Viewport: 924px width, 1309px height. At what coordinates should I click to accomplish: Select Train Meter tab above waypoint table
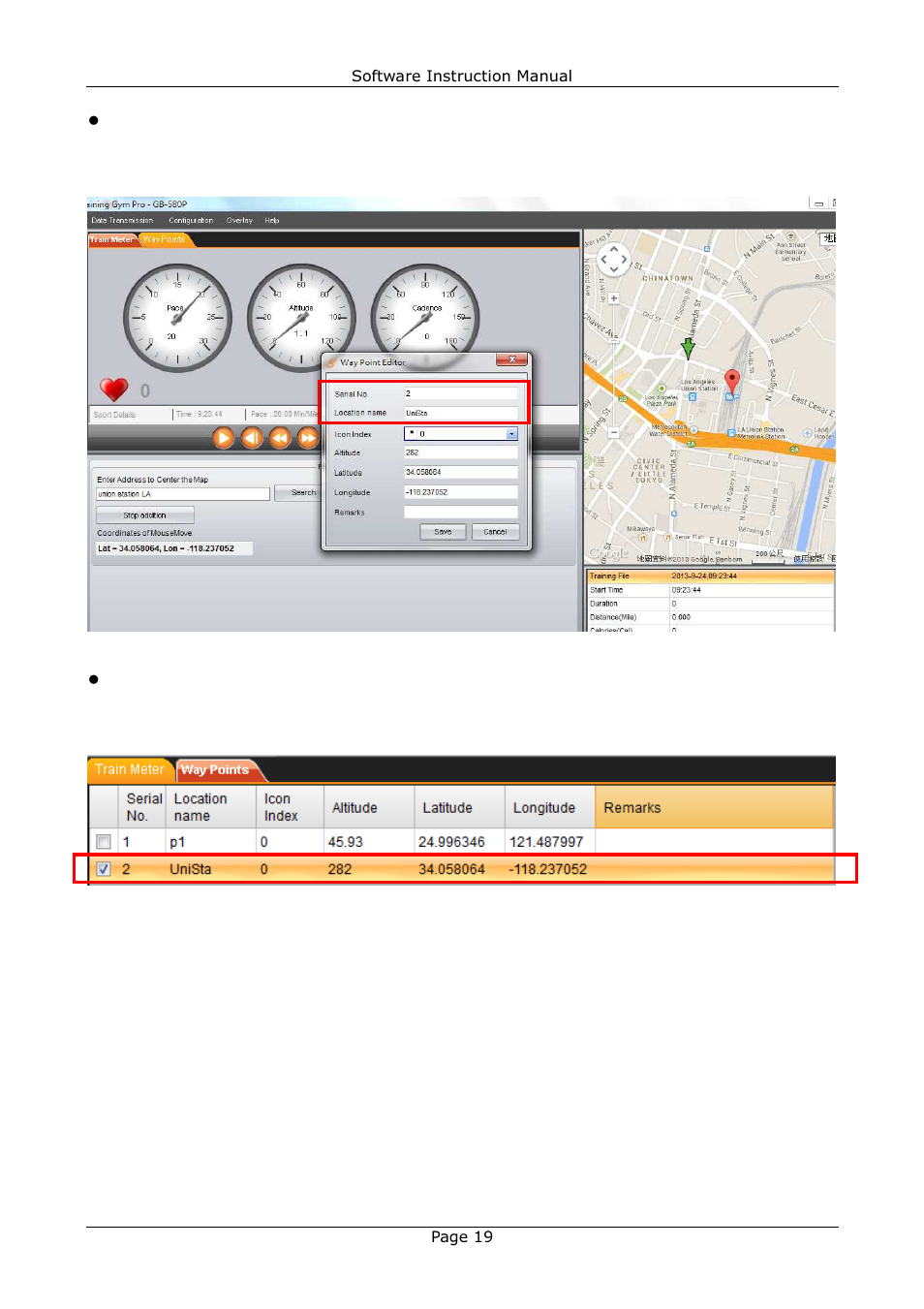tap(130, 769)
